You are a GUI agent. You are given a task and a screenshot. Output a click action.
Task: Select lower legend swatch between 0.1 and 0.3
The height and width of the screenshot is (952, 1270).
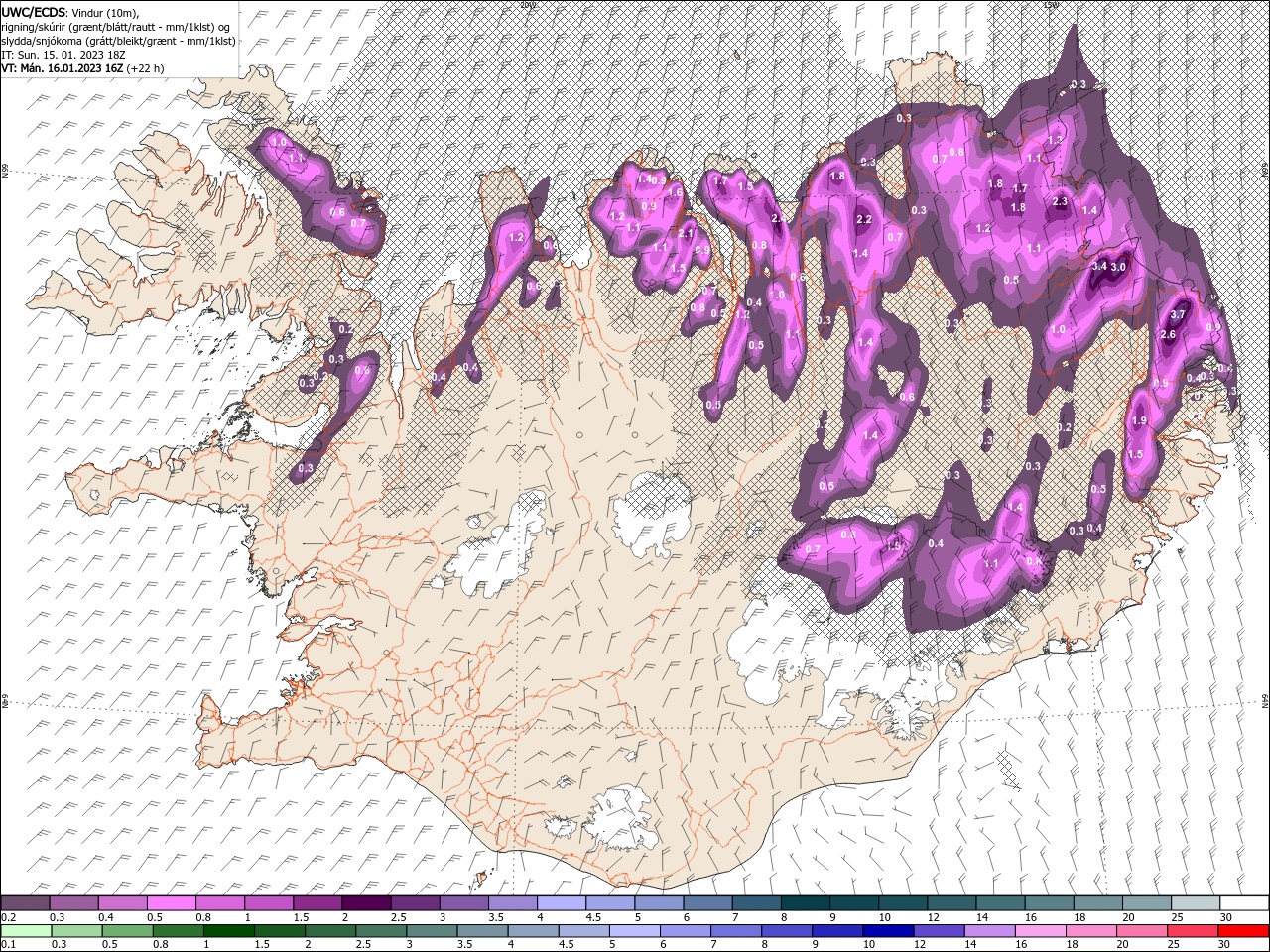pos(26,931)
